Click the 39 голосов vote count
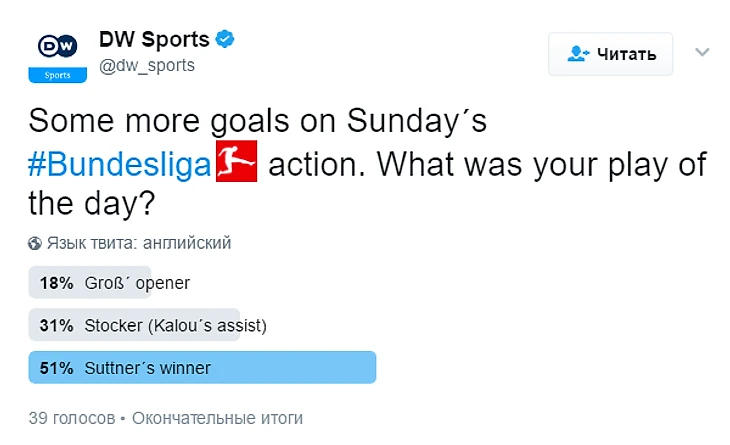This screenshot has width=730, height=445. pyautogui.click(x=71, y=418)
